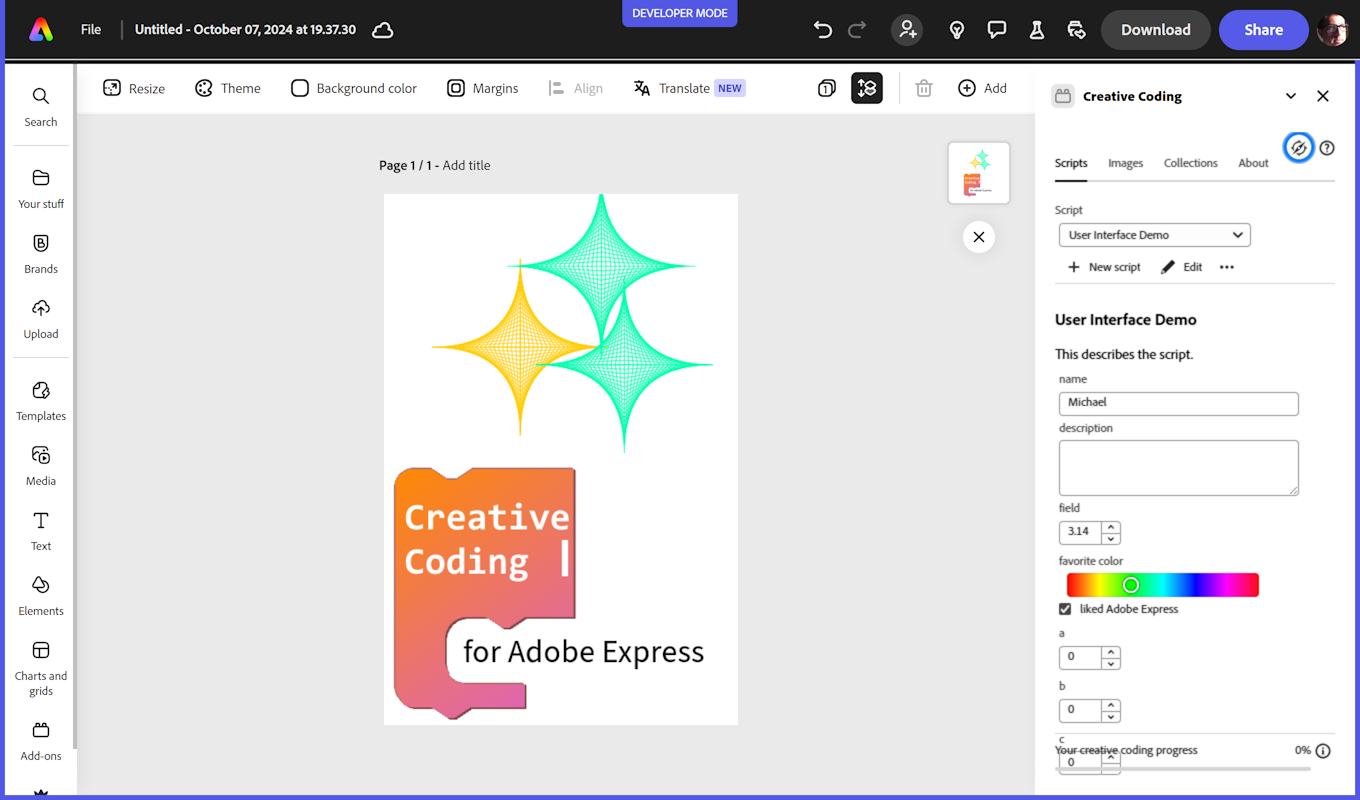Screen dimensions: 1360x800
Task: Open the Background color picker
Action: coord(354,88)
